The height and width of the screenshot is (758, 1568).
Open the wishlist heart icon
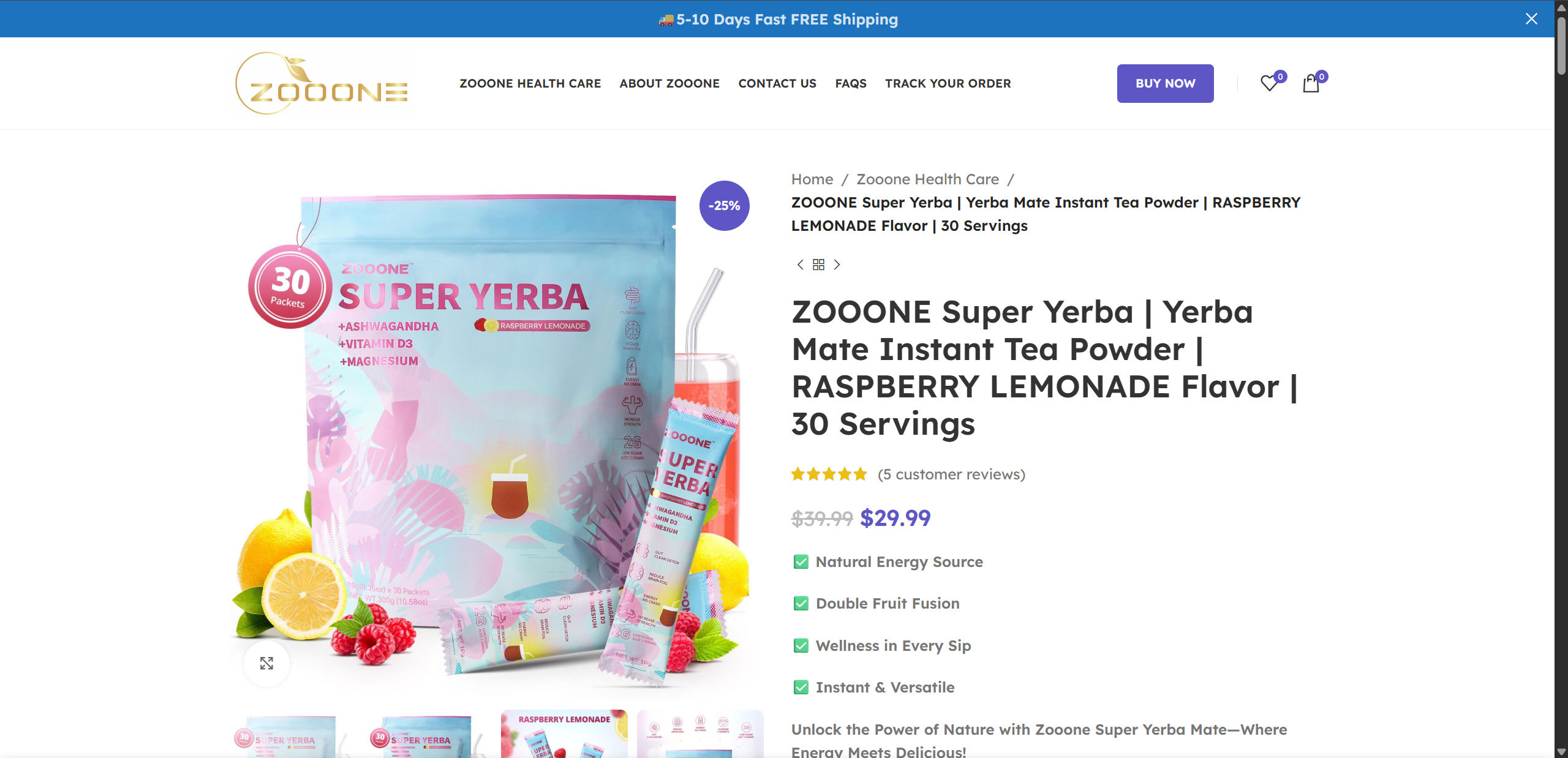(1270, 83)
